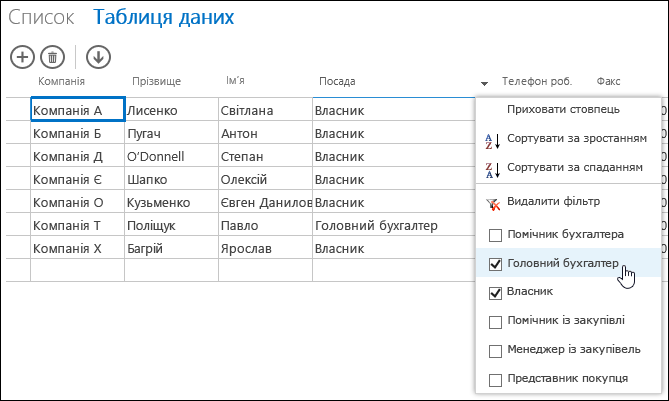Click the Ім'я column header
669x401 pixels.
pos(235,81)
